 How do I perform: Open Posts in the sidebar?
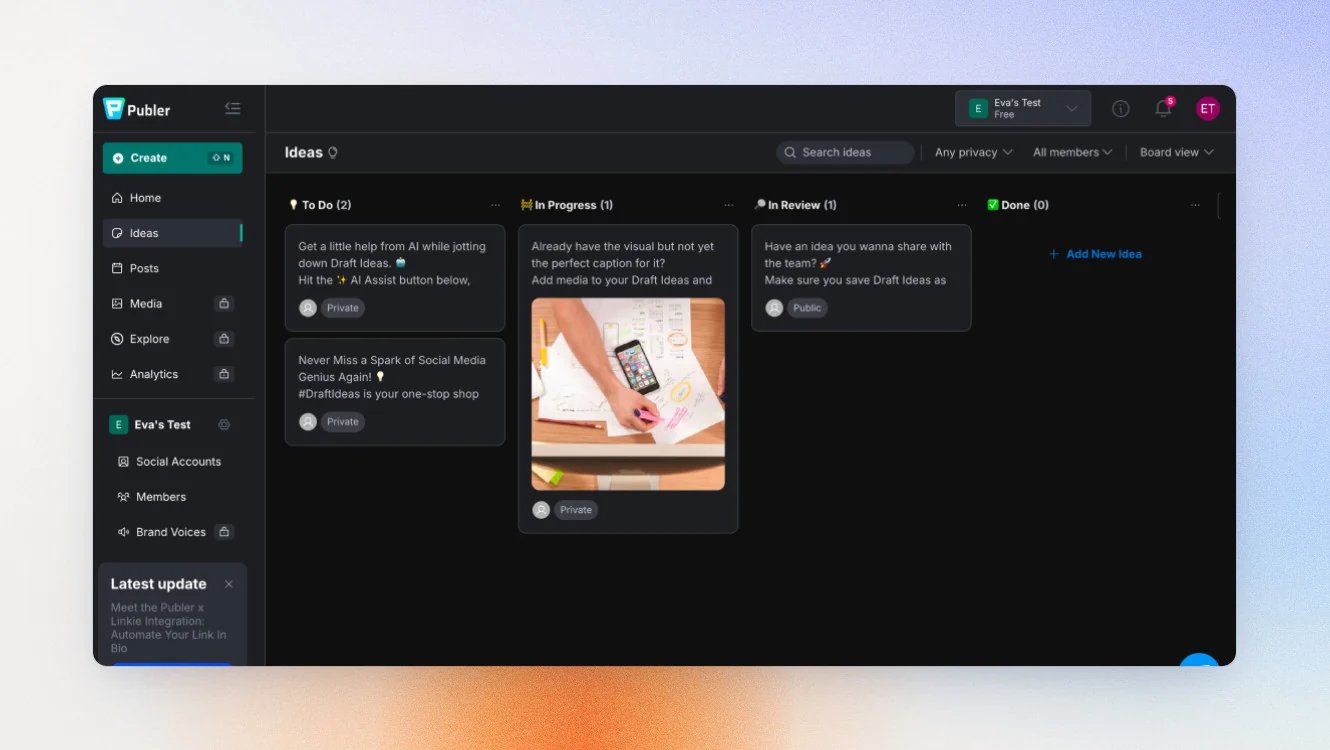173,268
